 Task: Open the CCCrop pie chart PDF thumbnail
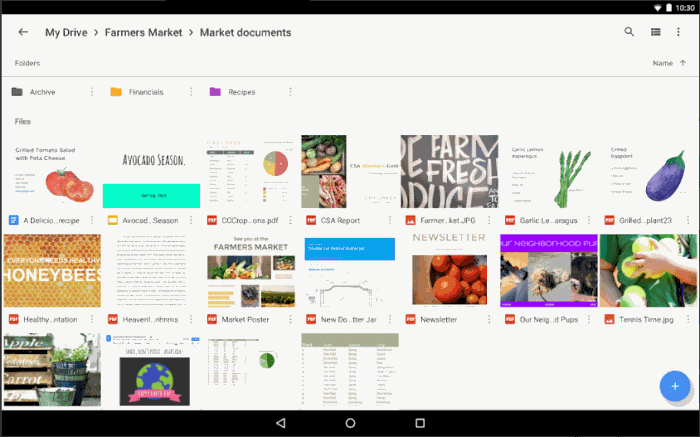[x=250, y=171]
